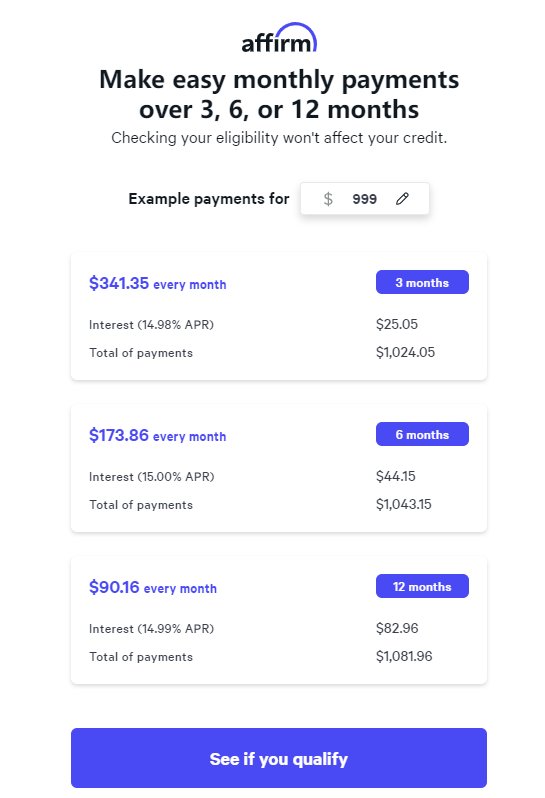Click the $341.35 every month amount
The height and width of the screenshot is (798, 545).
coord(157,283)
